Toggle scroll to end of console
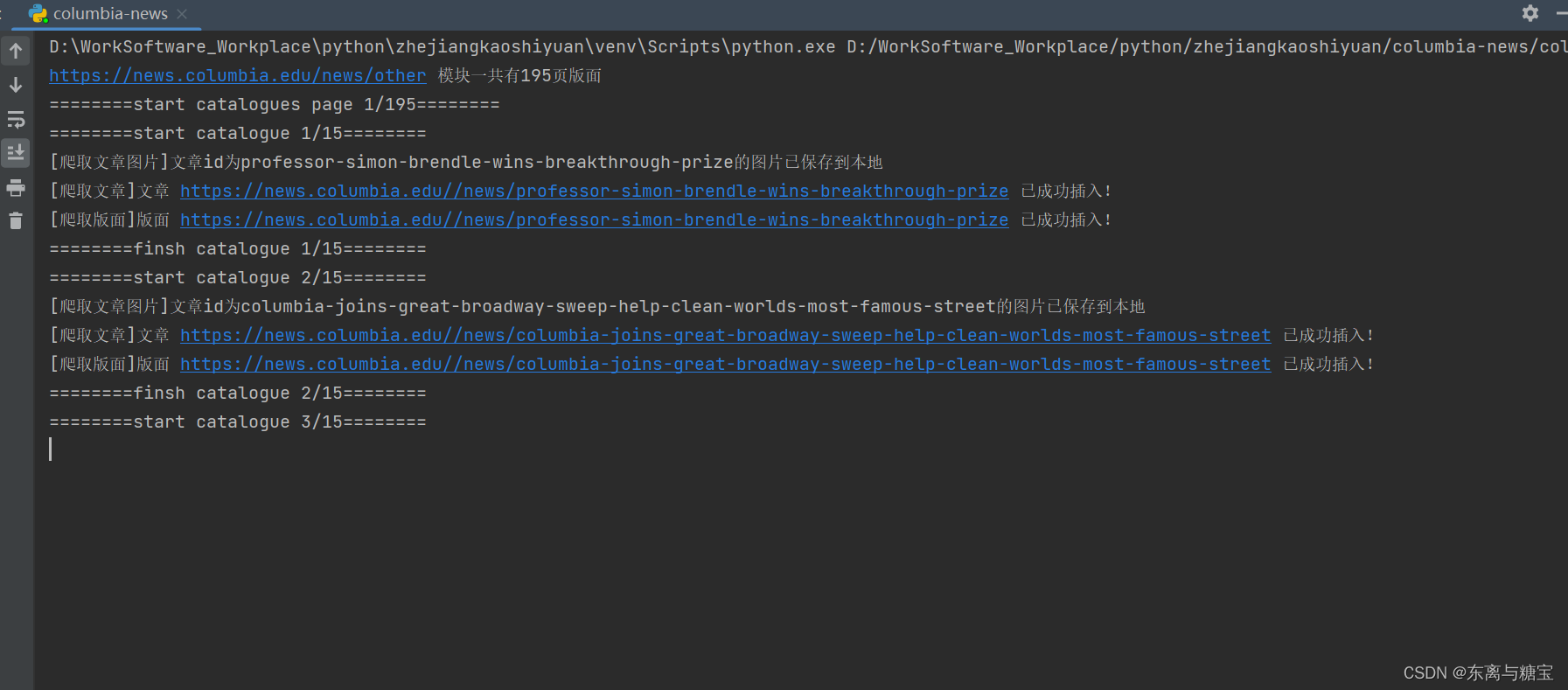This screenshot has height=690, width=1568. (x=16, y=153)
